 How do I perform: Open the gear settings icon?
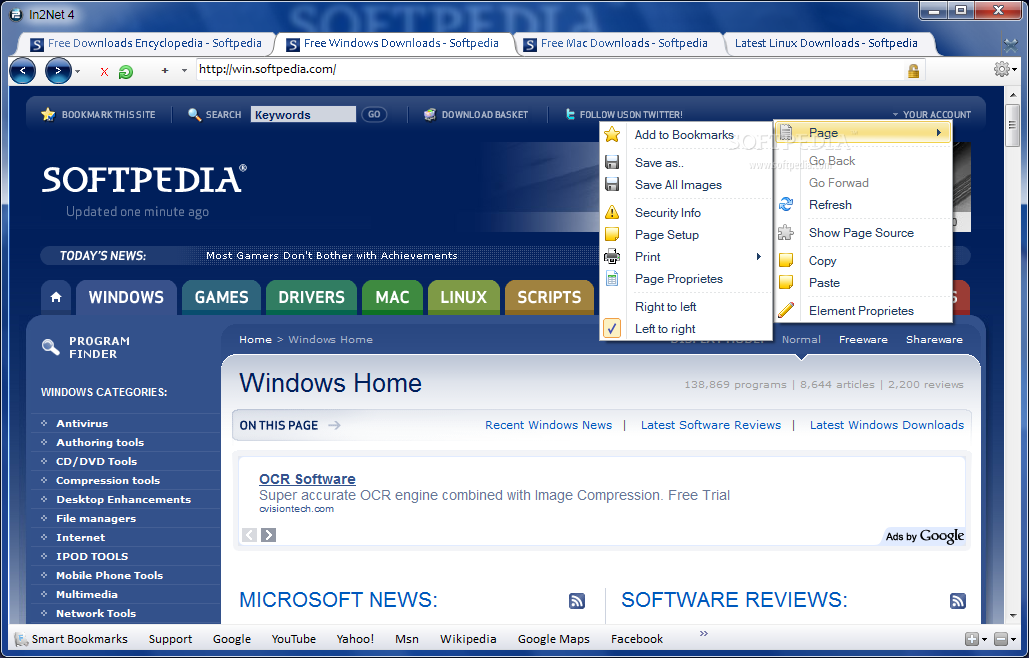click(x=1001, y=69)
